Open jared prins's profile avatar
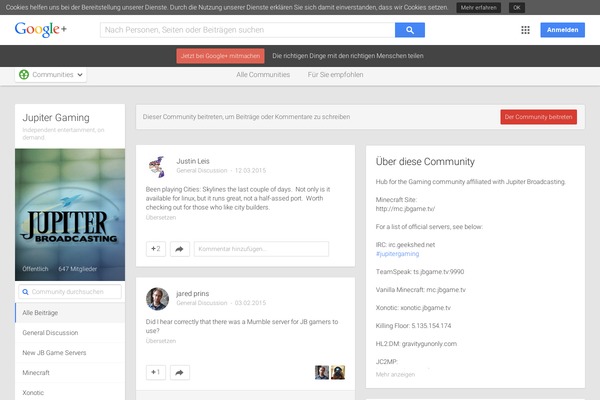Image resolution: width=600 pixels, height=400 pixels. coord(157,299)
